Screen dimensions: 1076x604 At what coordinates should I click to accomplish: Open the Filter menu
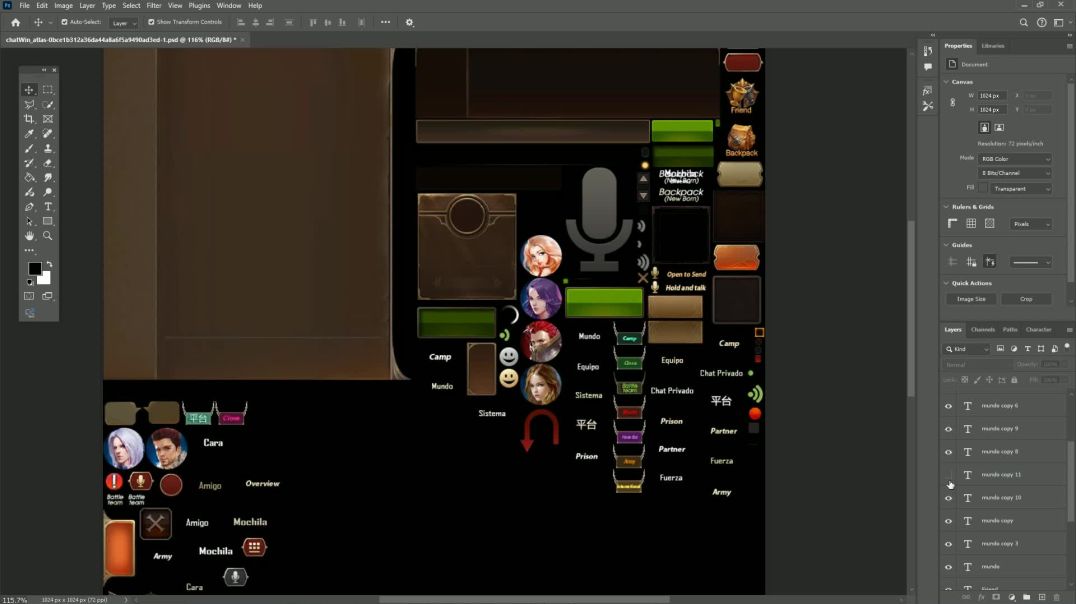click(x=154, y=6)
